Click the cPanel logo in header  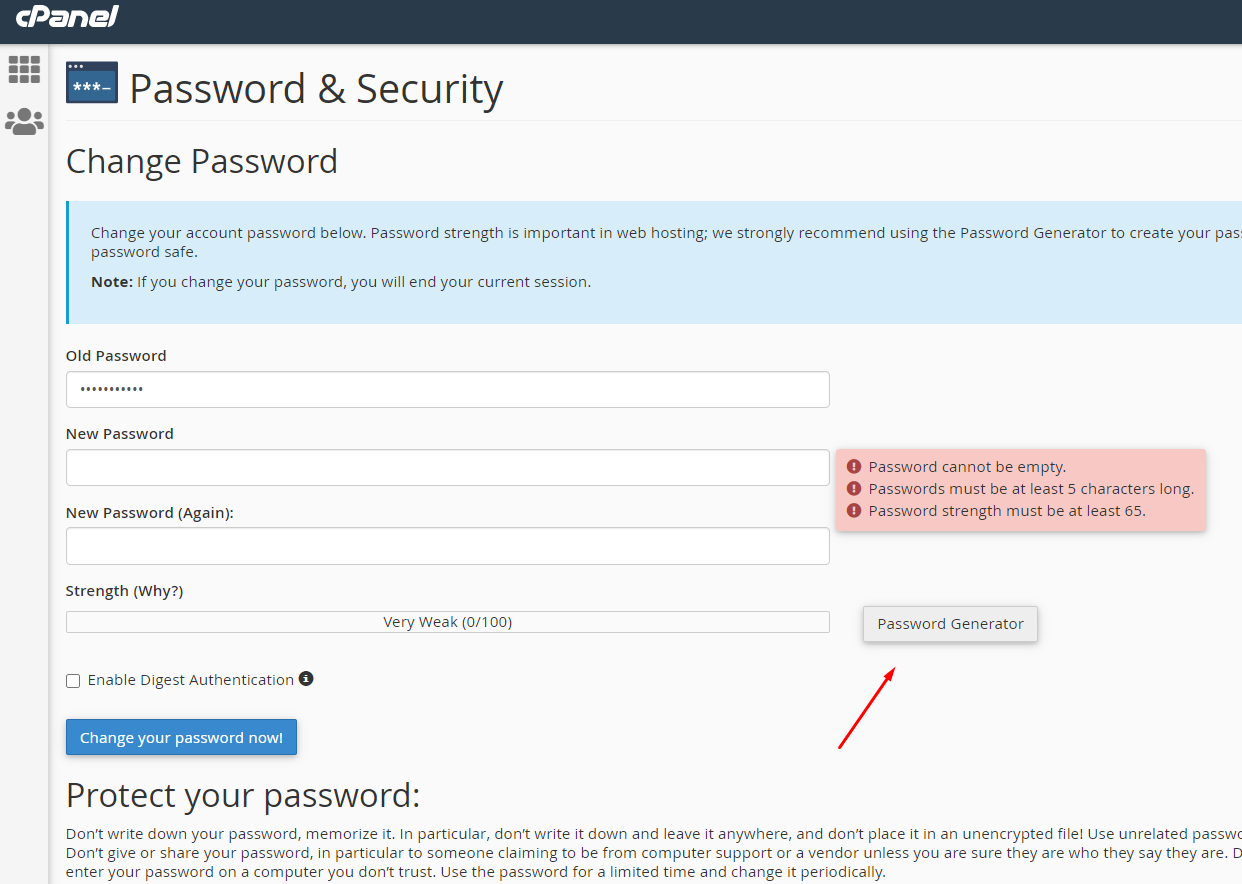(67, 17)
